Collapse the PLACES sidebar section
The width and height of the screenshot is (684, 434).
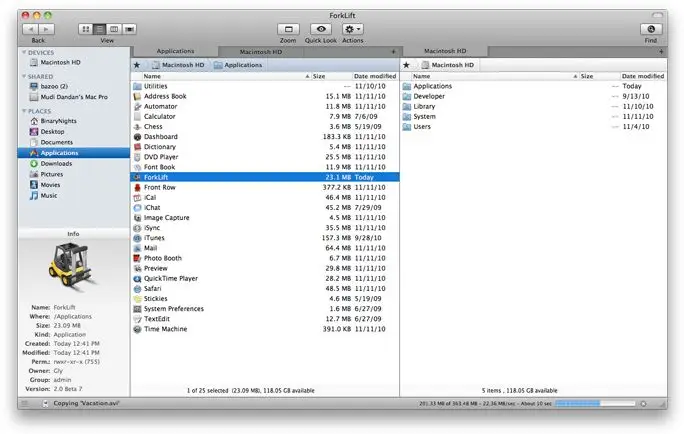coord(24,111)
